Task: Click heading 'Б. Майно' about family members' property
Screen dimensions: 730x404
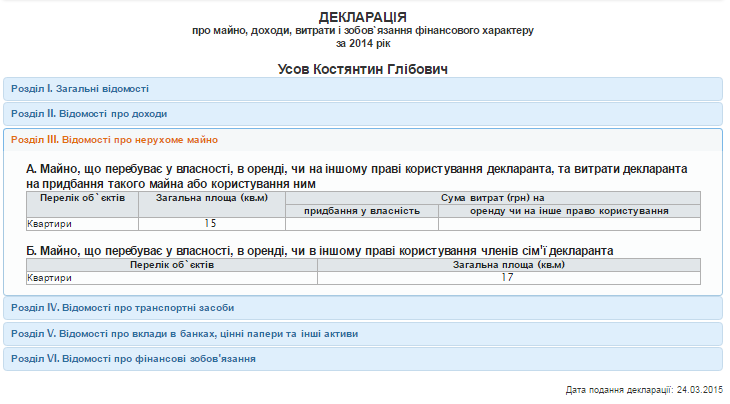Action: coord(319,251)
